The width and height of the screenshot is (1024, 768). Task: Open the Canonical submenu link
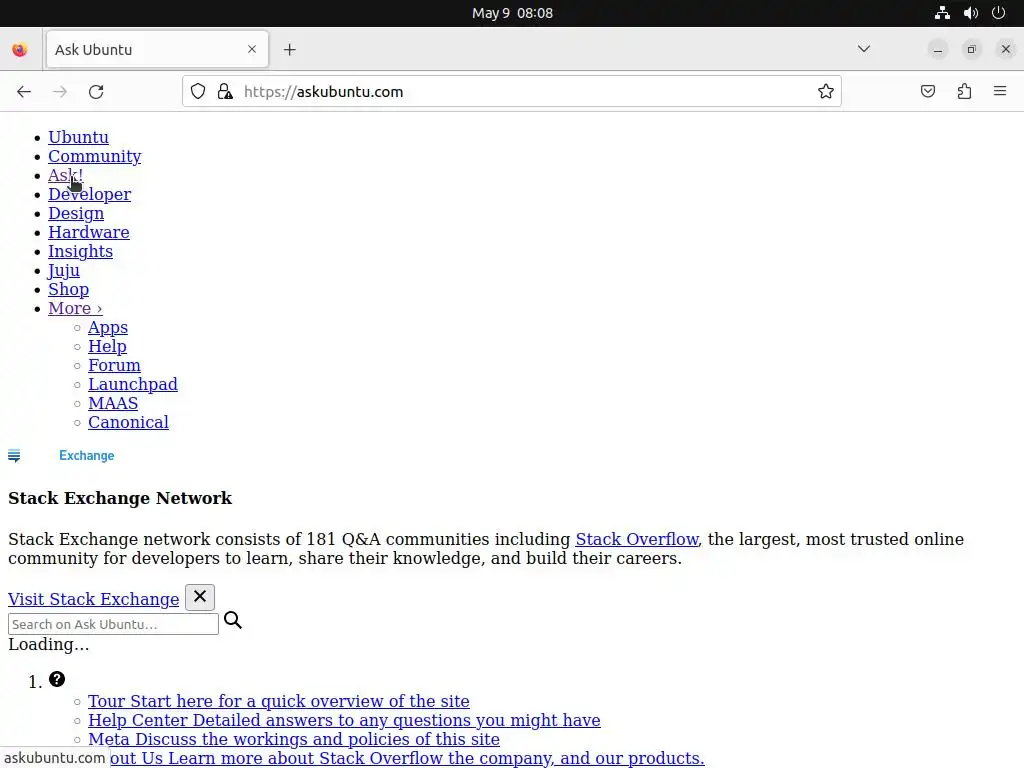pyautogui.click(x=128, y=422)
